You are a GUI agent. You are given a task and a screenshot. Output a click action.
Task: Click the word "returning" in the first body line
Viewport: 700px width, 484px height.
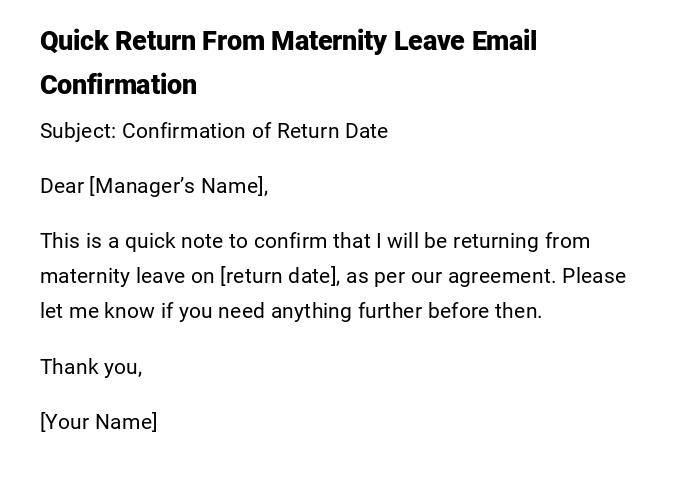(x=493, y=241)
